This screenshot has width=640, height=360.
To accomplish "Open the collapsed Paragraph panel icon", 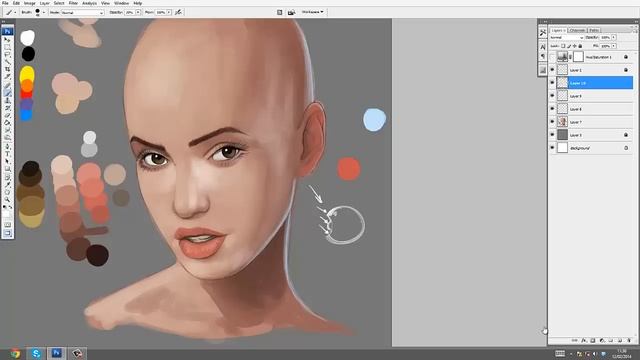I will point(543,56).
